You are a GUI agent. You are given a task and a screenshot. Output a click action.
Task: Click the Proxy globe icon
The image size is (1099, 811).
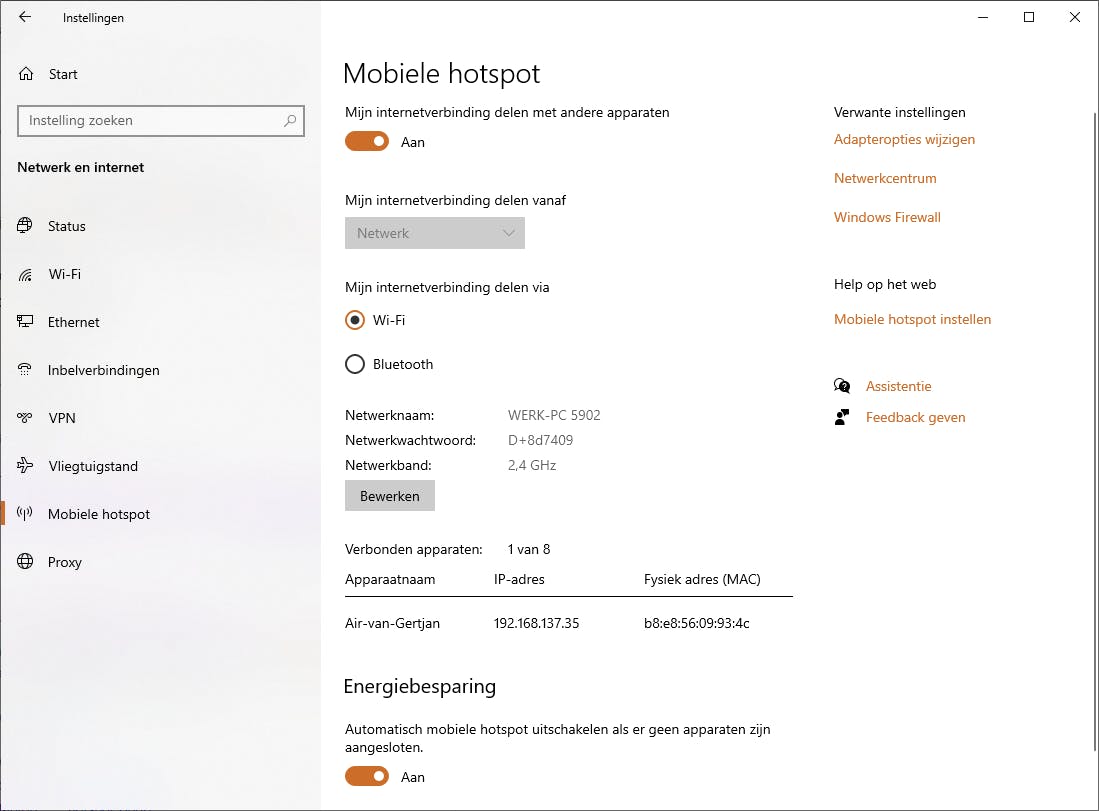(x=25, y=562)
